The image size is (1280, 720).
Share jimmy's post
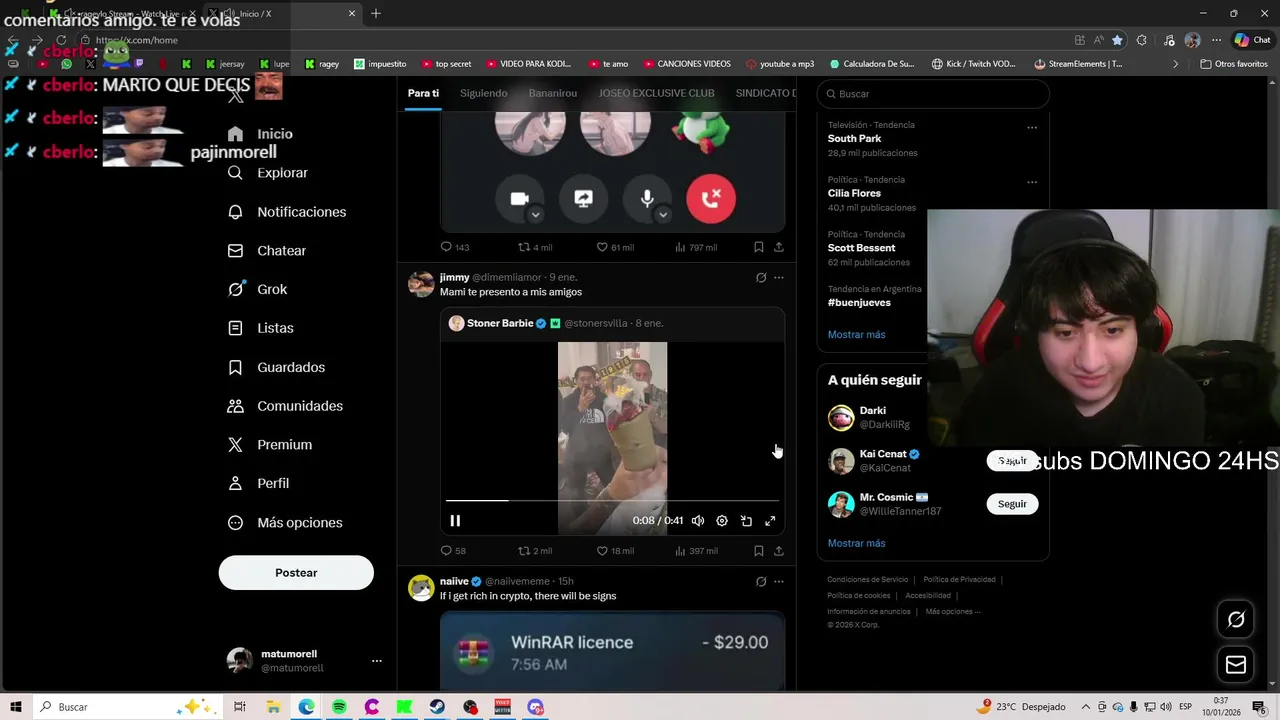click(779, 551)
